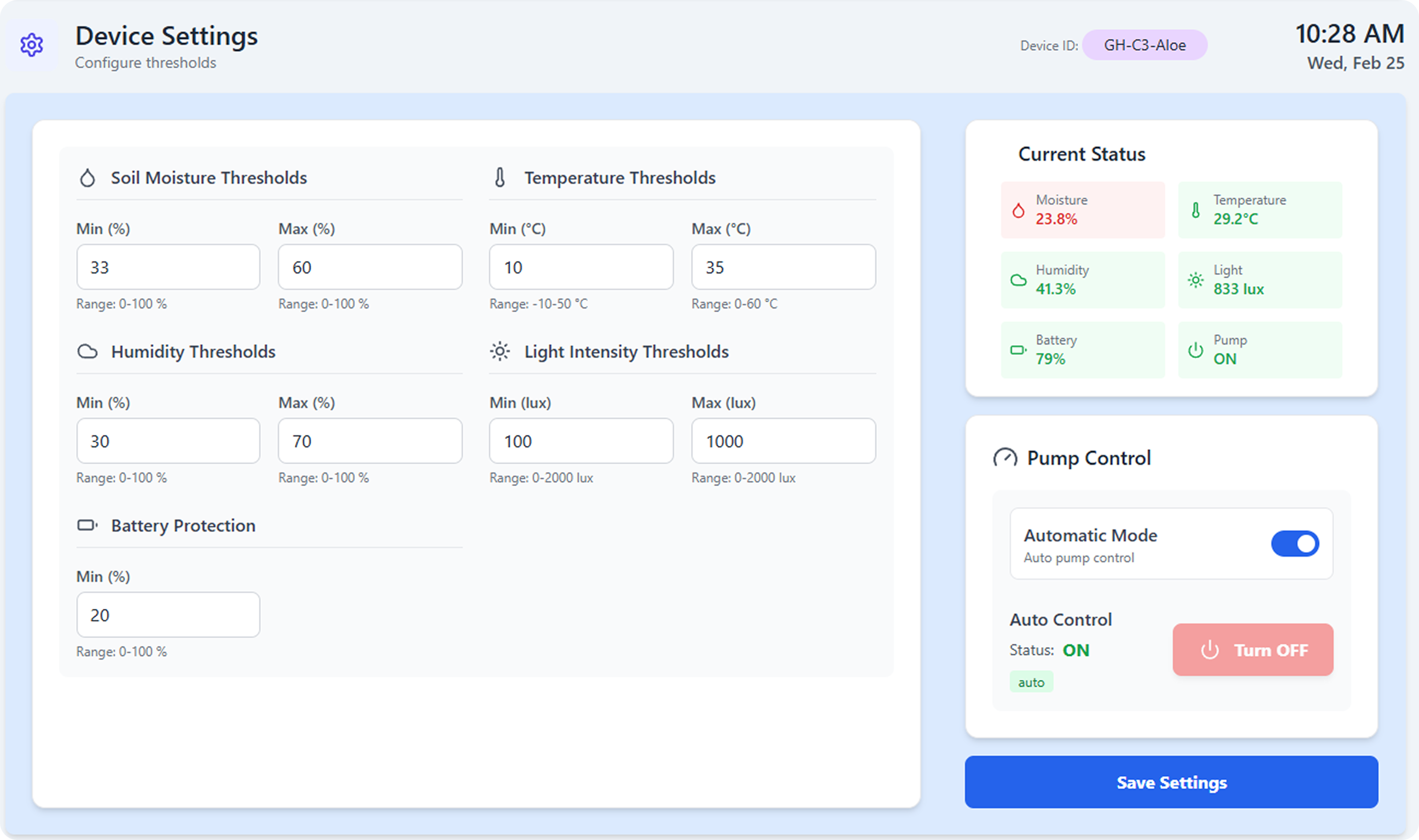Click the Humidity Max field showing 70

pos(370,441)
